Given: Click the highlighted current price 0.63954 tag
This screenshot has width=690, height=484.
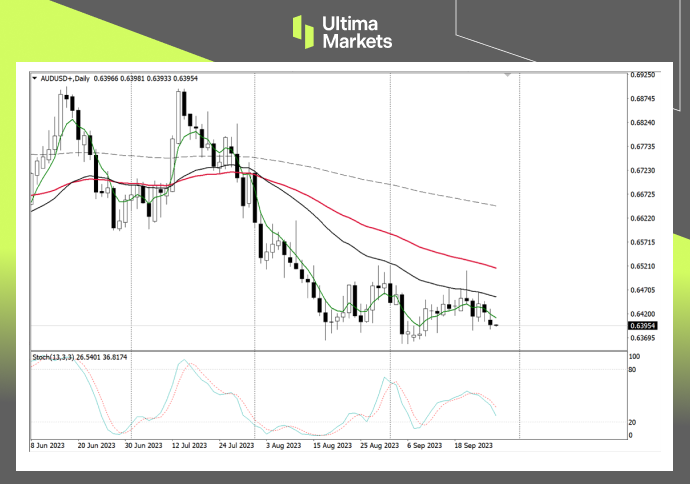Looking at the screenshot, I should (x=641, y=325).
